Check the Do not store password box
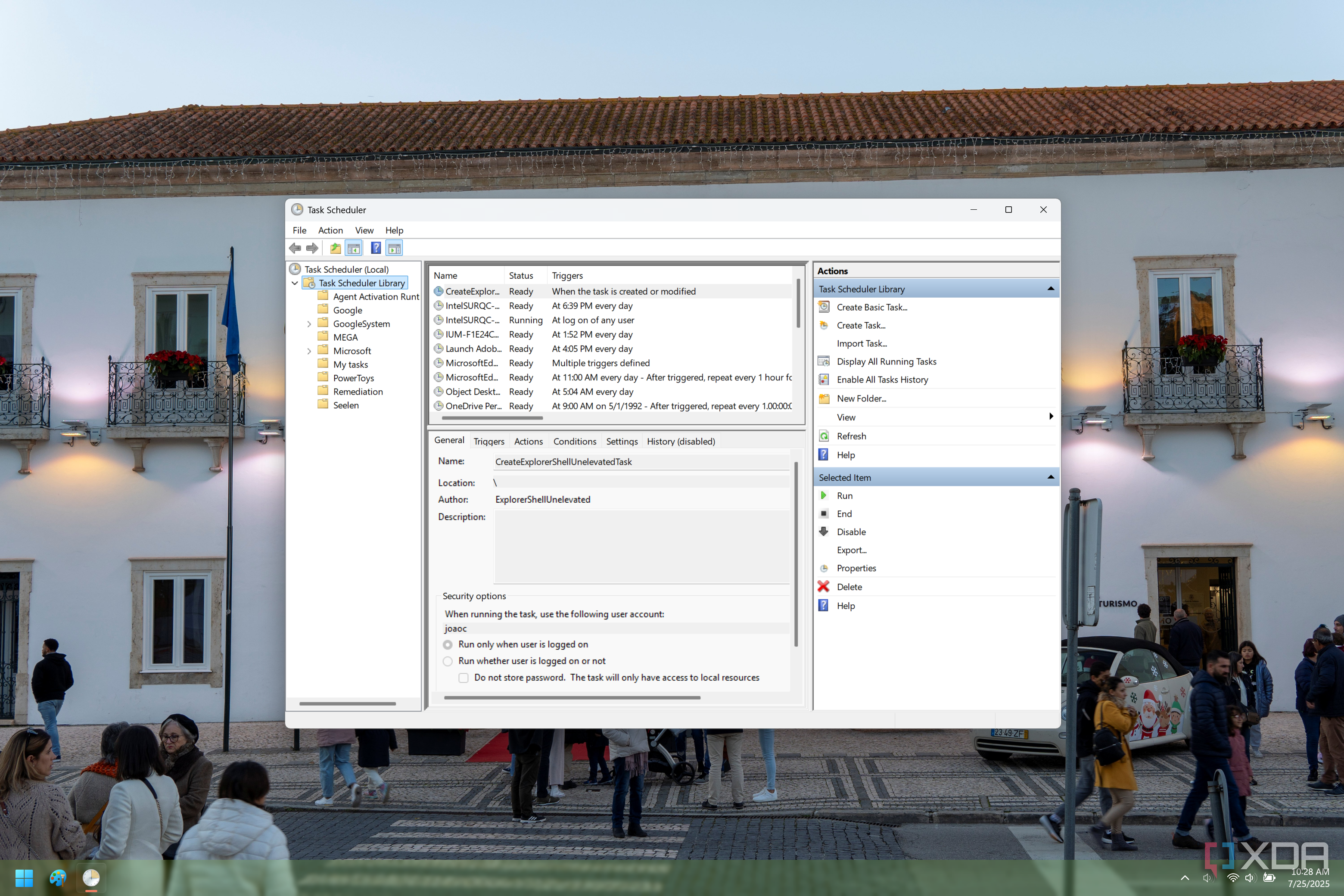The image size is (1344, 896). click(x=464, y=678)
